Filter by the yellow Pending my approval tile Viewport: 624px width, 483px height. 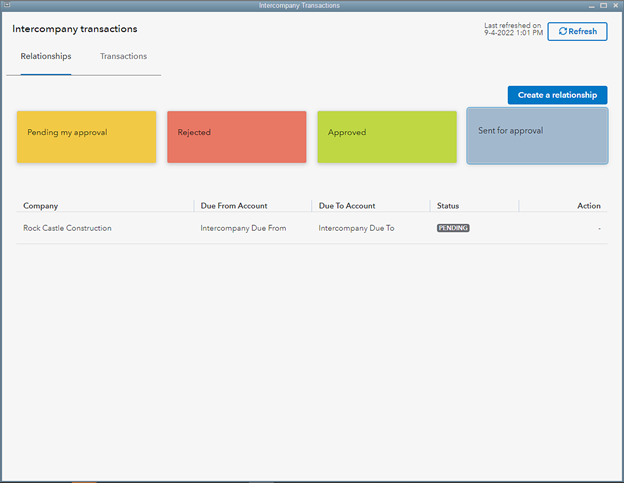point(86,137)
